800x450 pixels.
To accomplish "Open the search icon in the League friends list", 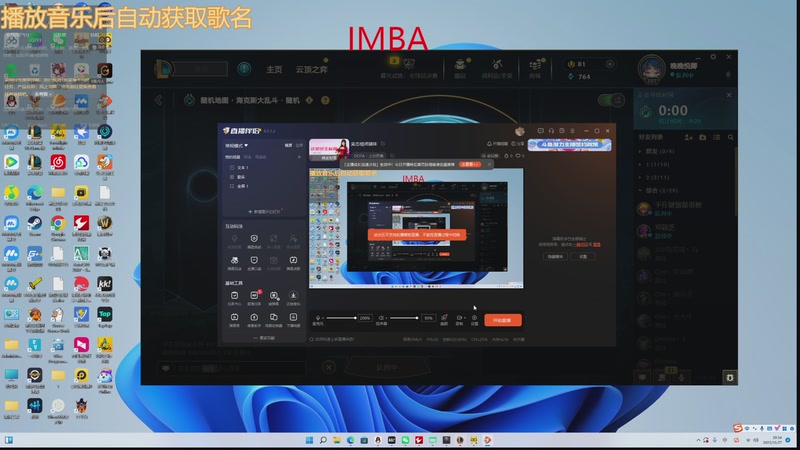I will pyautogui.click(x=731, y=137).
